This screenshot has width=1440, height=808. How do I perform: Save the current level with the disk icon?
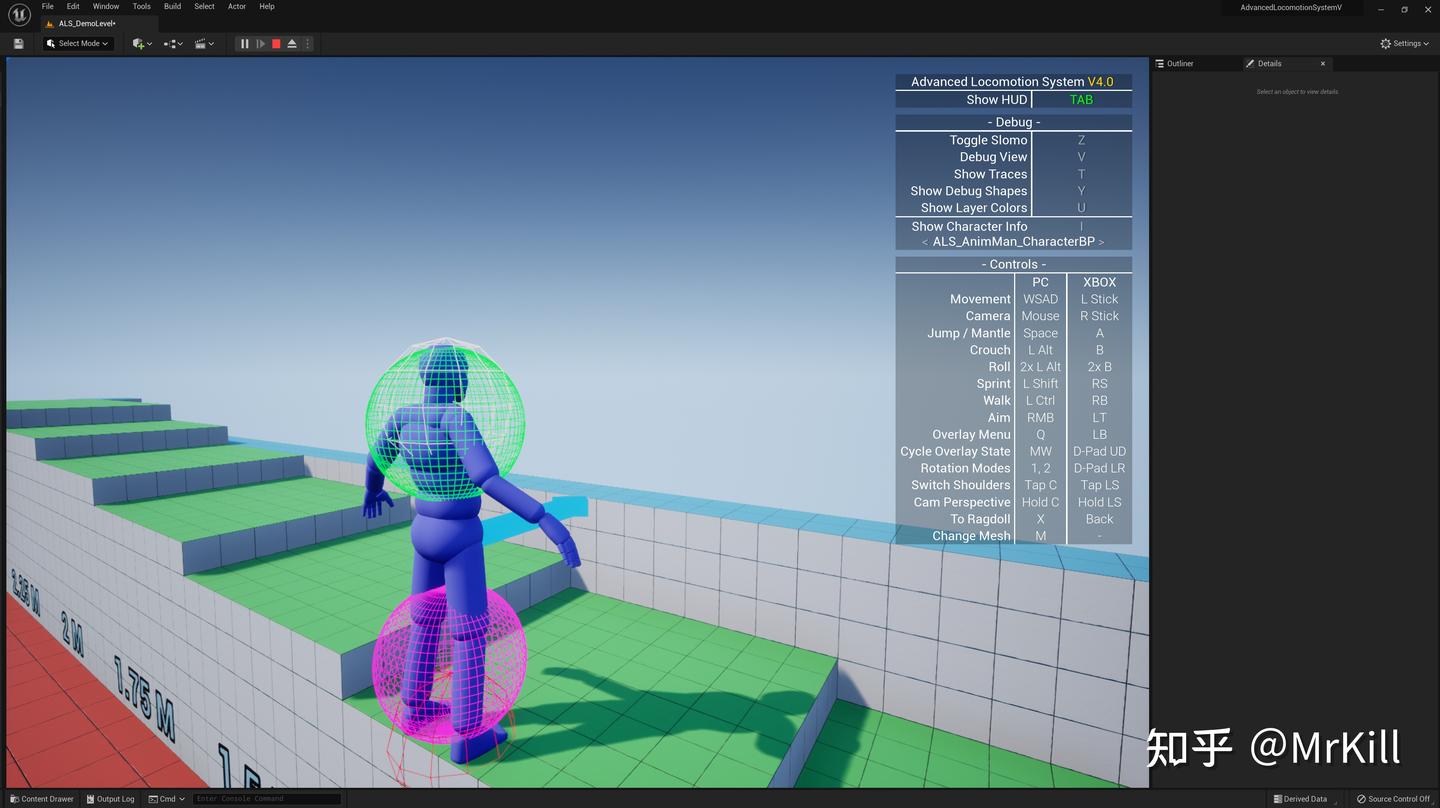pyautogui.click(x=18, y=44)
